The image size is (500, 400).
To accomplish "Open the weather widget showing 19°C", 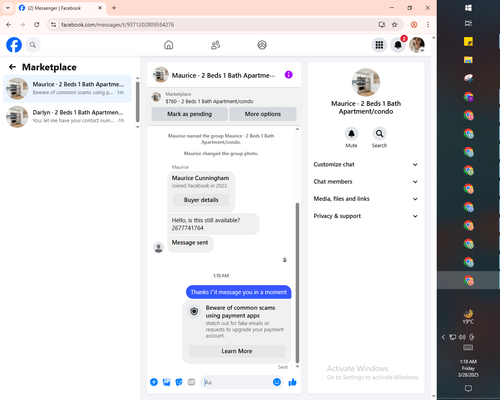I will tap(468, 317).
